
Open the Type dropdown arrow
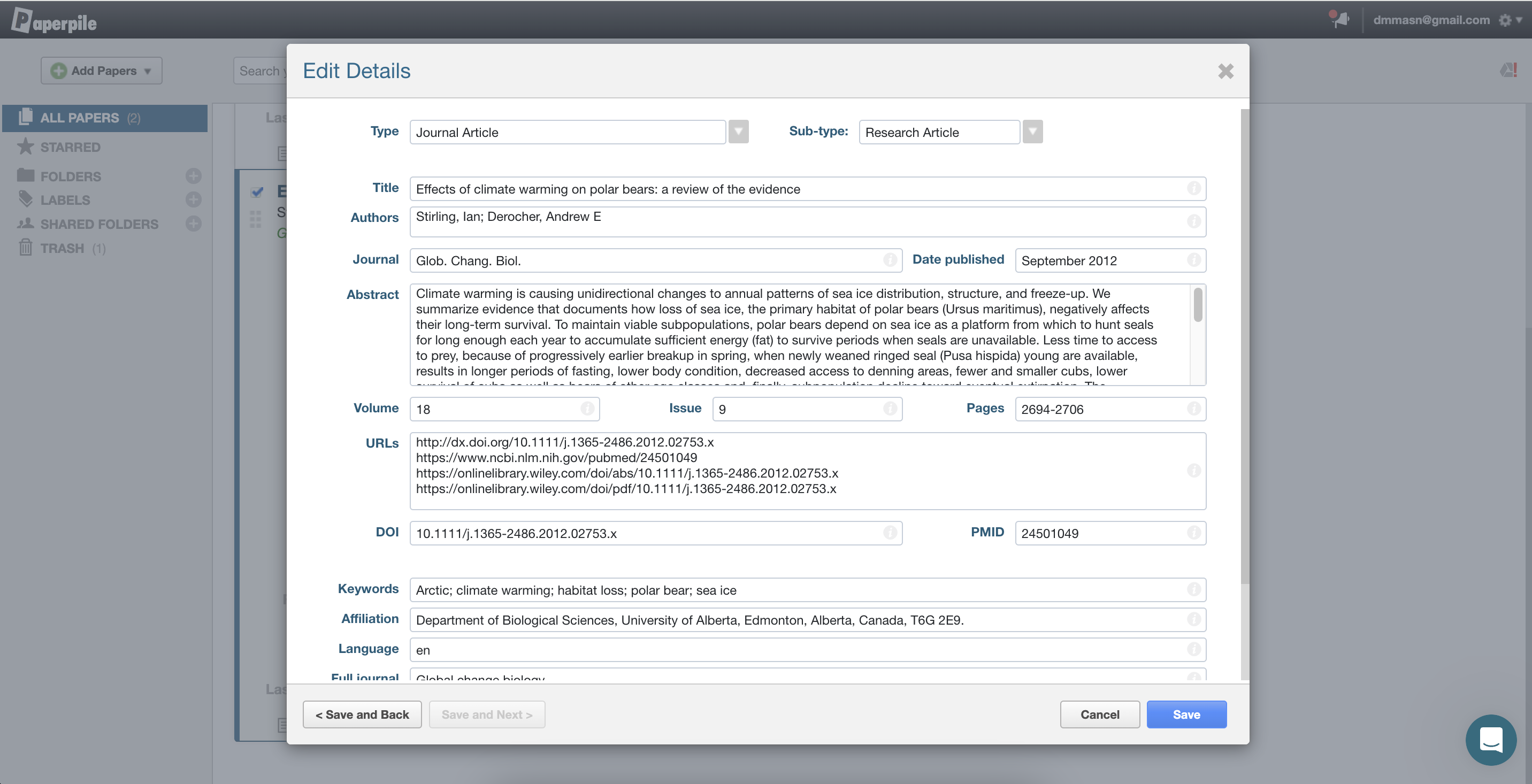click(x=738, y=132)
